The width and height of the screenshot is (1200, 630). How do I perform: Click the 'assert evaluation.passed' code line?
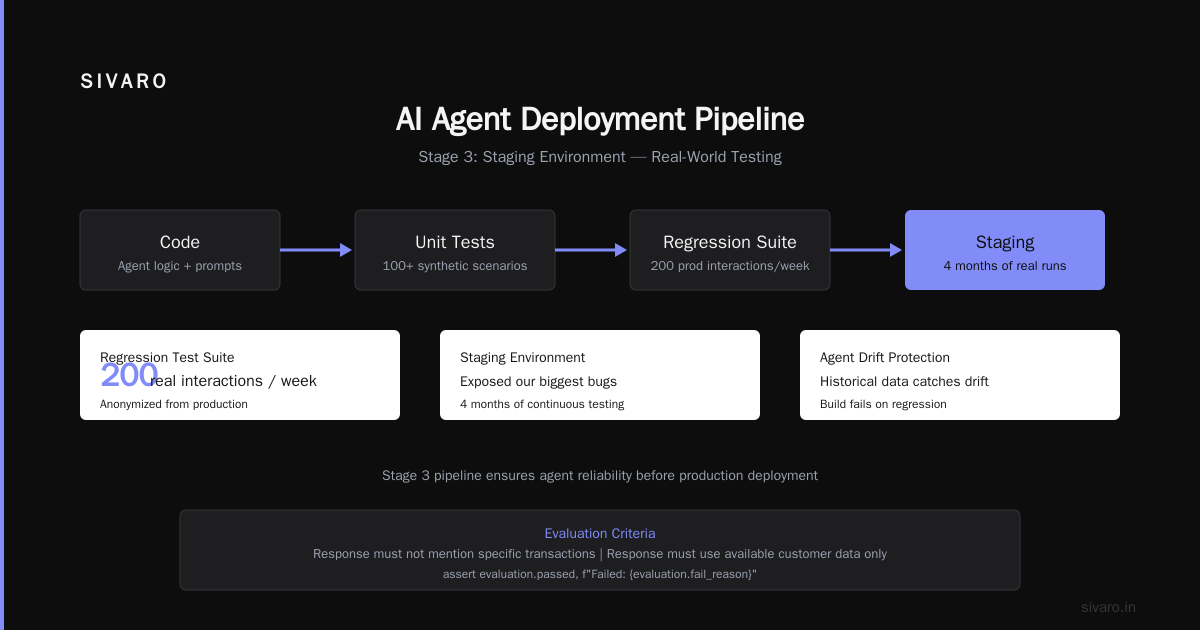(600, 574)
